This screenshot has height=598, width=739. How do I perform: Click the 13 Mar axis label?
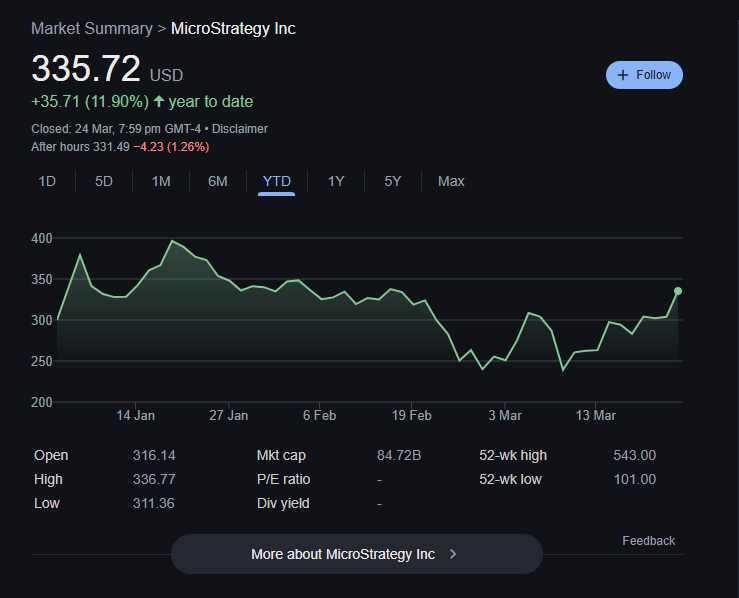click(596, 415)
